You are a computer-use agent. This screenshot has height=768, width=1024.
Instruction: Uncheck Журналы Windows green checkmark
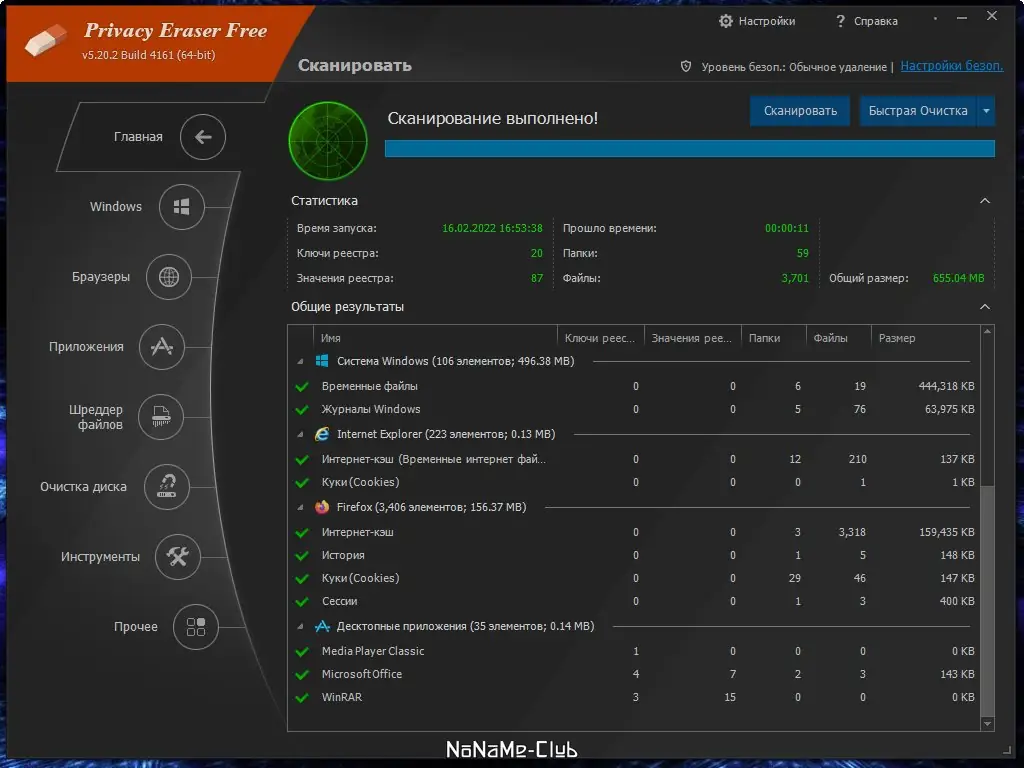coord(302,409)
